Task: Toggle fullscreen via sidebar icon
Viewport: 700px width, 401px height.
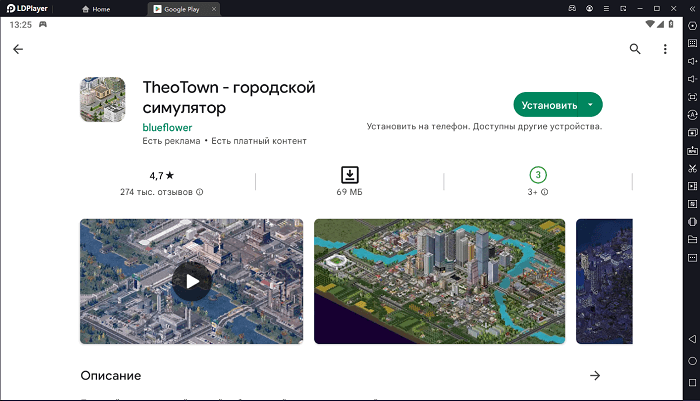Action: pyautogui.click(x=692, y=97)
